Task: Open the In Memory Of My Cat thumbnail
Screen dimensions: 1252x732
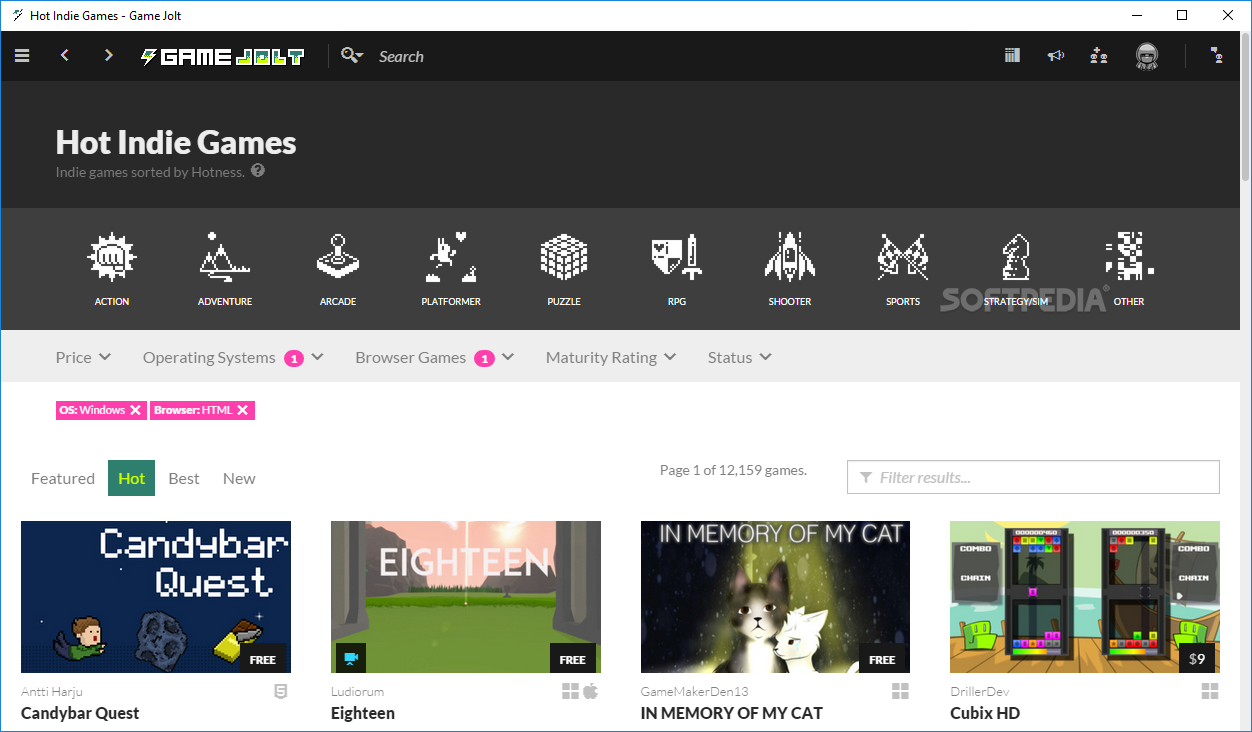Action: [x=775, y=597]
